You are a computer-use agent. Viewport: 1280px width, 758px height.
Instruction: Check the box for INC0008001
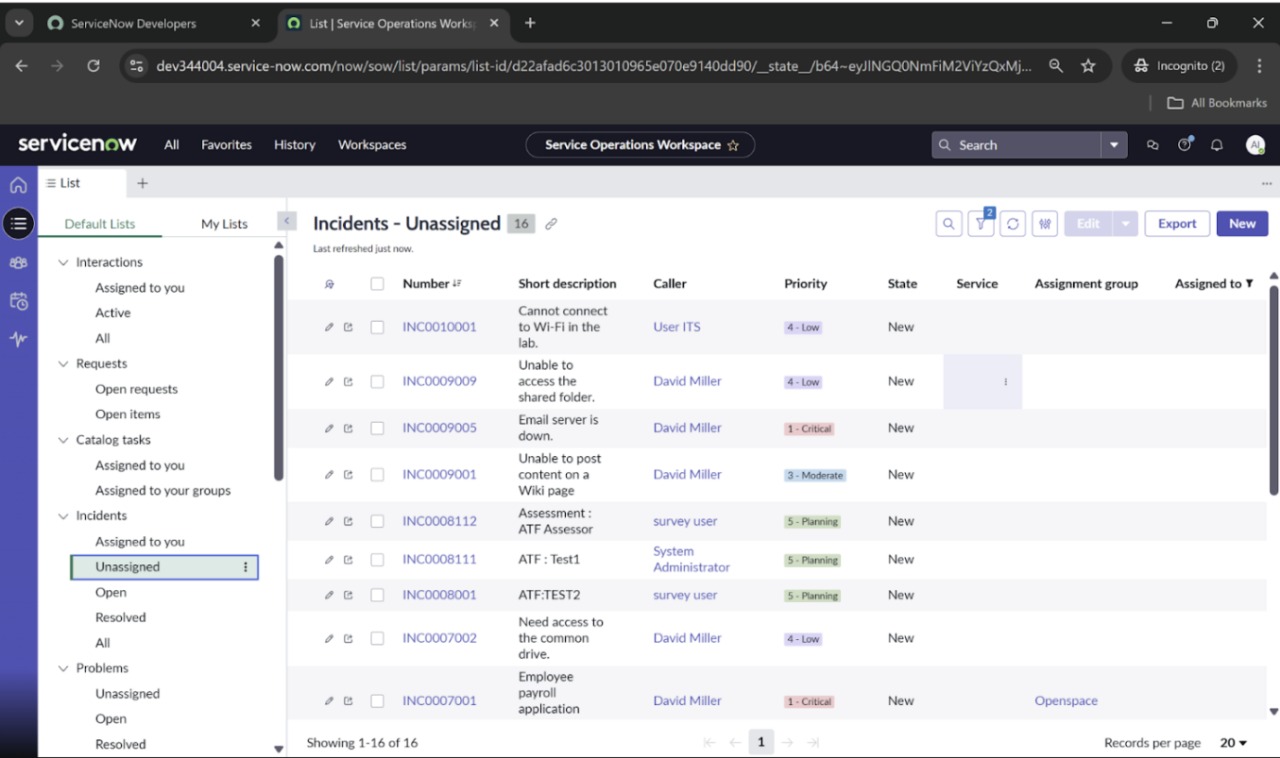click(x=377, y=595)
